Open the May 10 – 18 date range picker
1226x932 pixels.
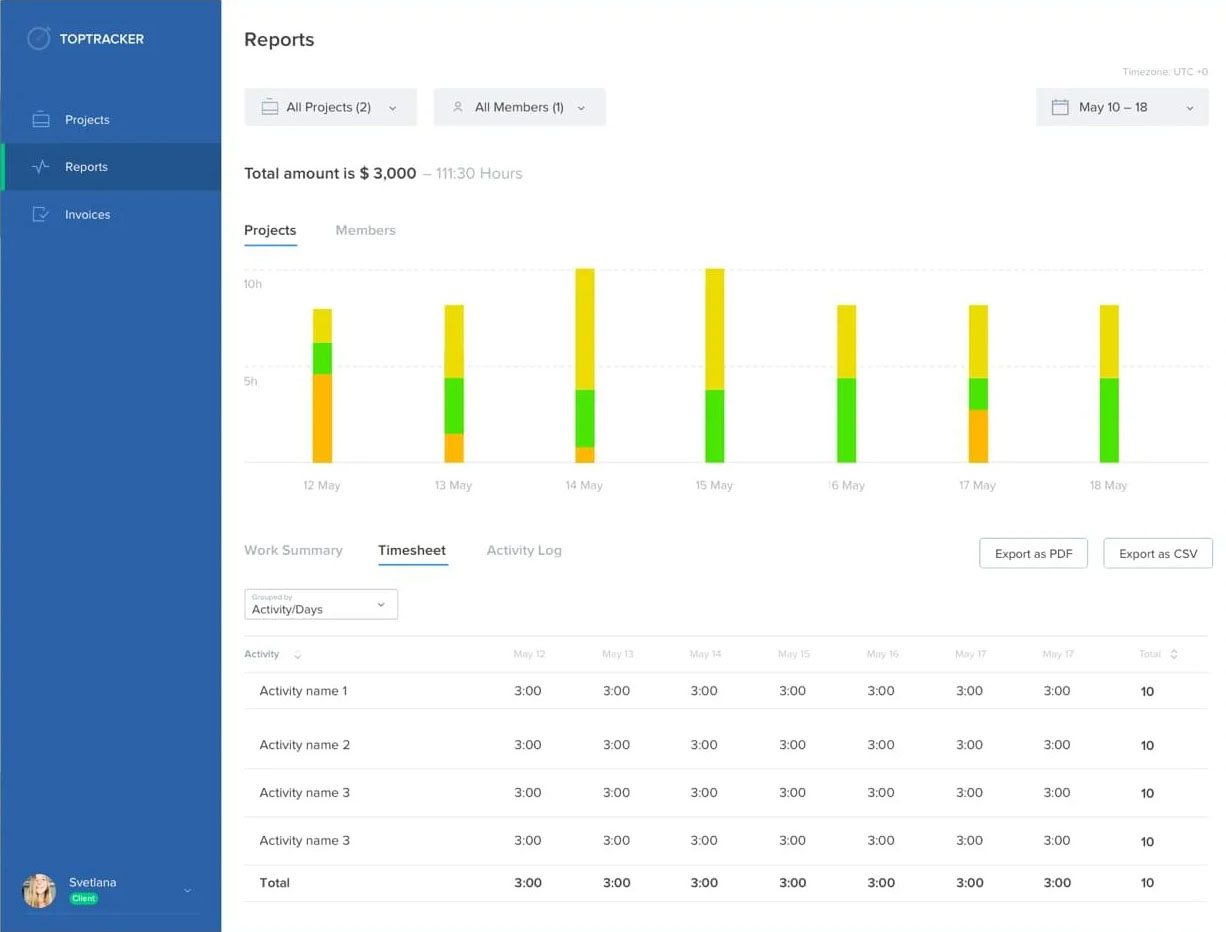1122,107
